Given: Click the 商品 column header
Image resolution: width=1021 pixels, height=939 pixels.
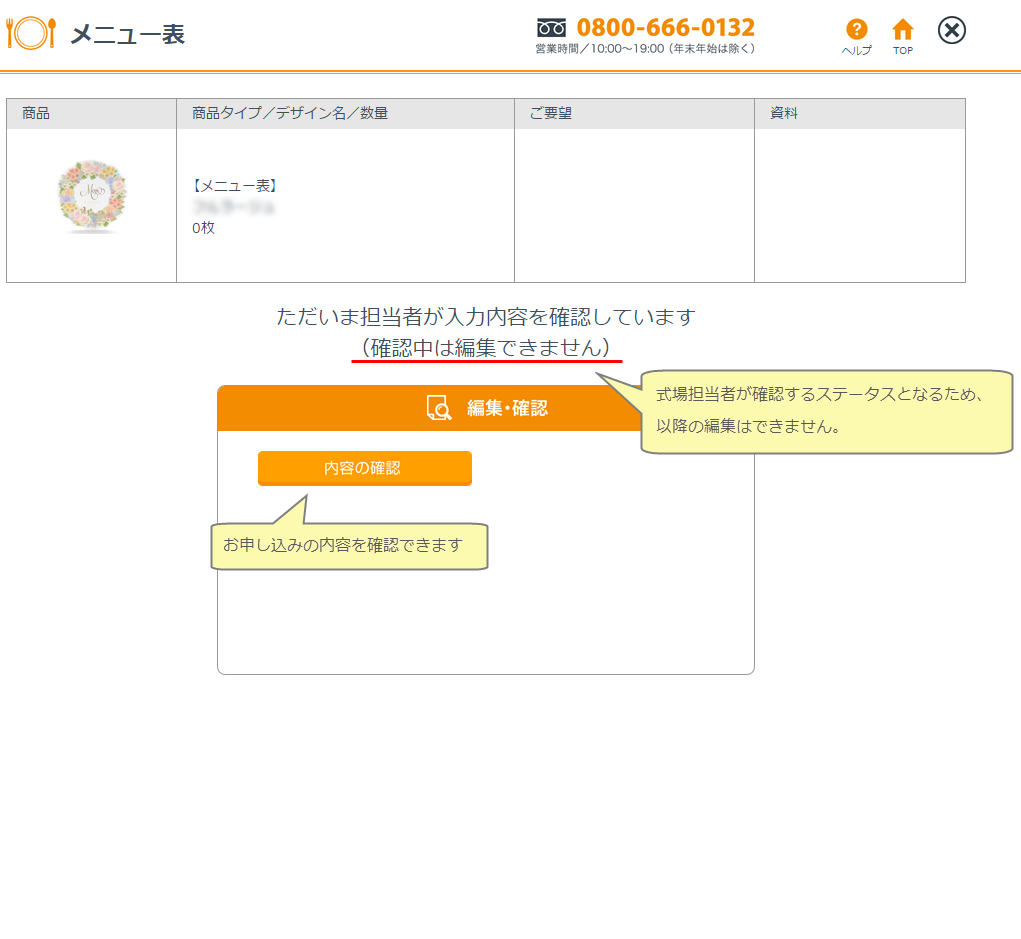Looking at the screenshot, I should pos(36,114).
